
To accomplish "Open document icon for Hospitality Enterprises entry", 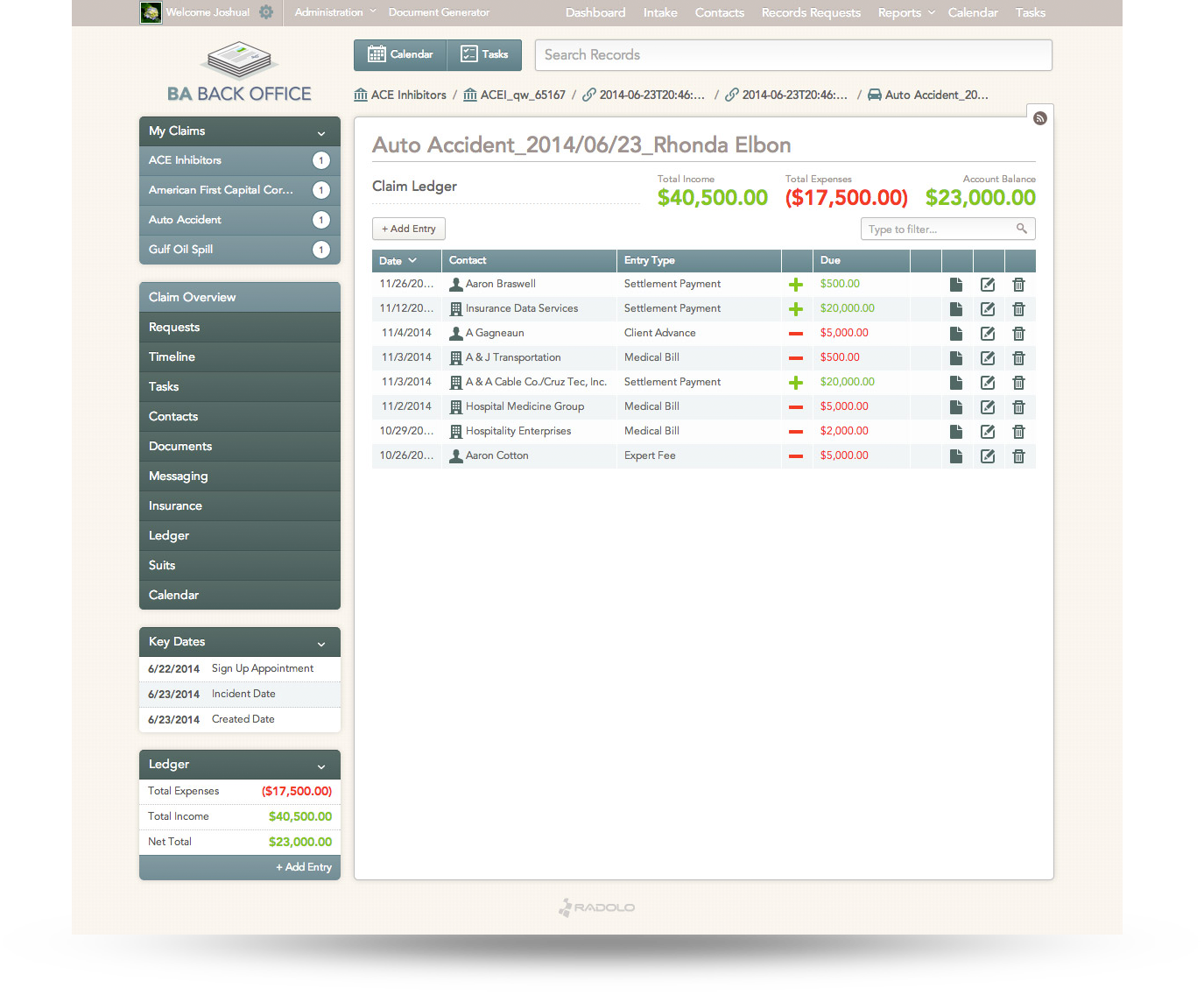I will click(x=956, y=432).
